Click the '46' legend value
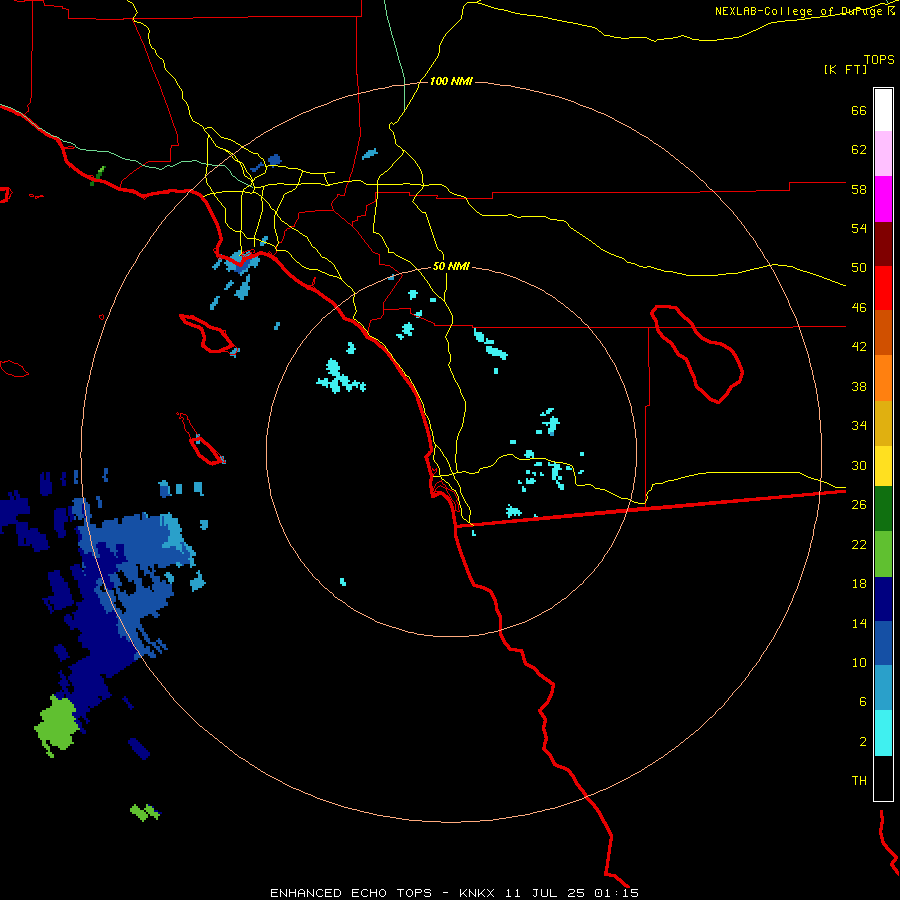 859,308
